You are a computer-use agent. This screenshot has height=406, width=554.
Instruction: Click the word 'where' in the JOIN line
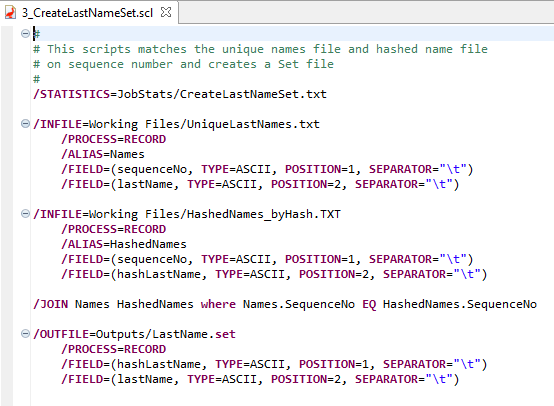(x=218, y=304)
